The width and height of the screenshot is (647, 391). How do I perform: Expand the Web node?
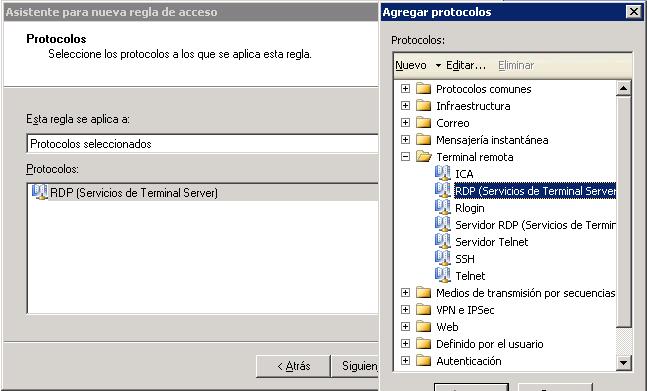tap(406, 327)
